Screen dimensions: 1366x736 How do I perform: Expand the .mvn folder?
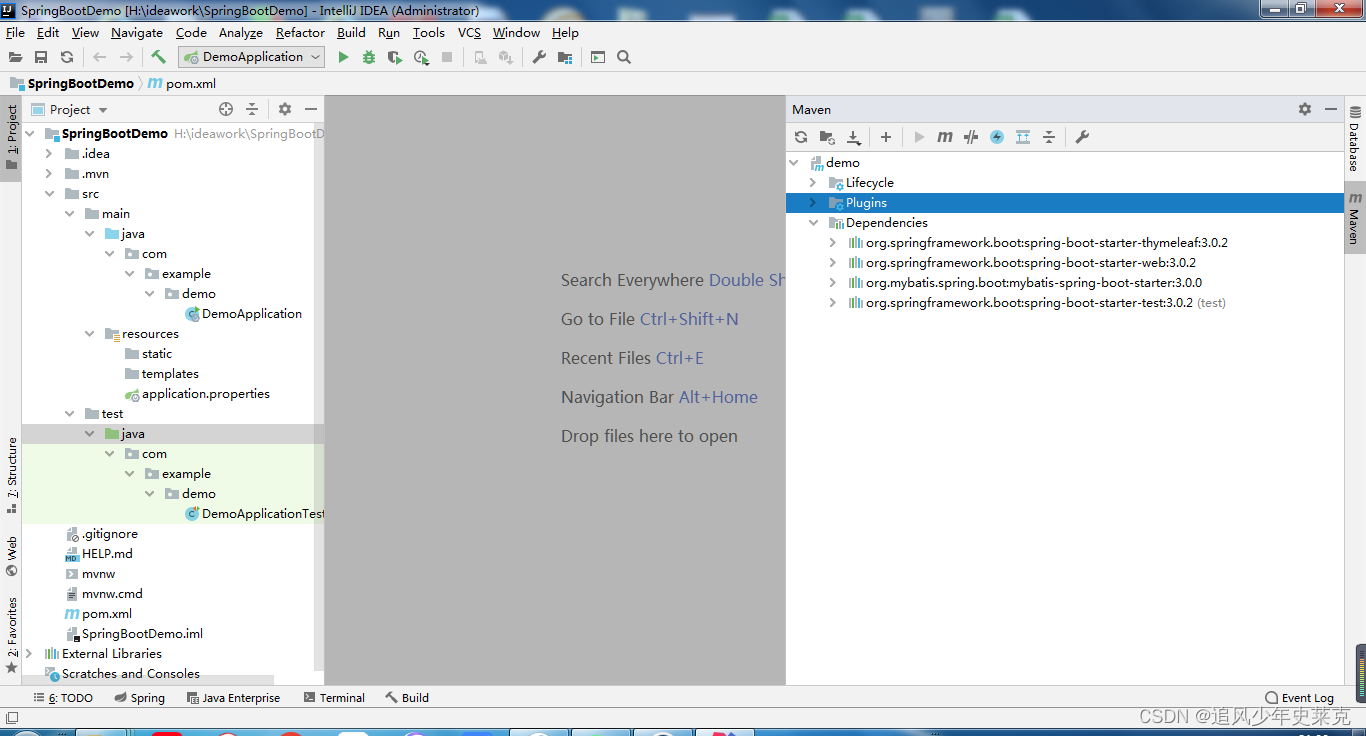pos(49,174)
